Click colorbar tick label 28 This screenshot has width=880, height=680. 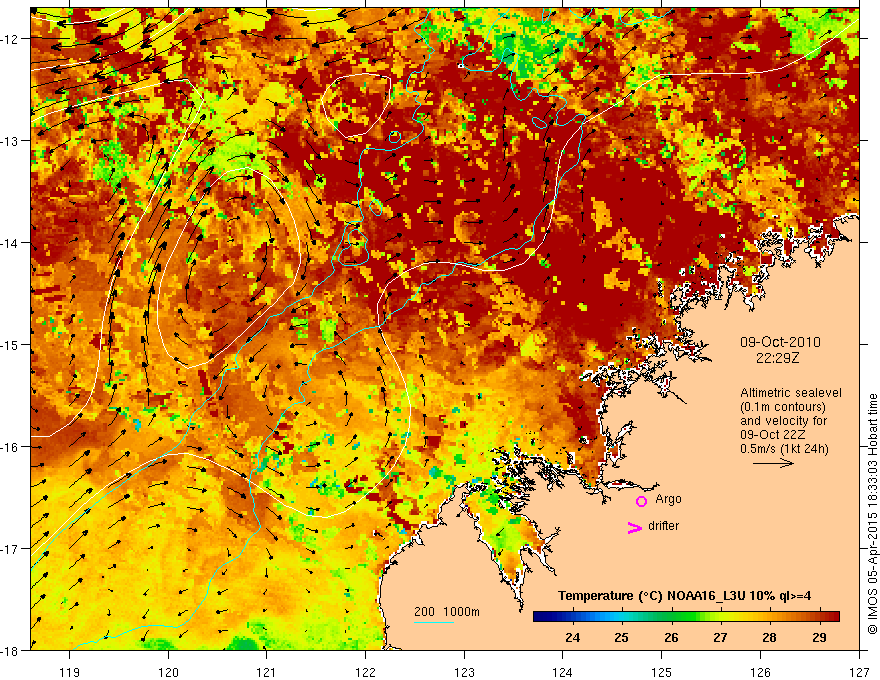[x=769, y=637]
